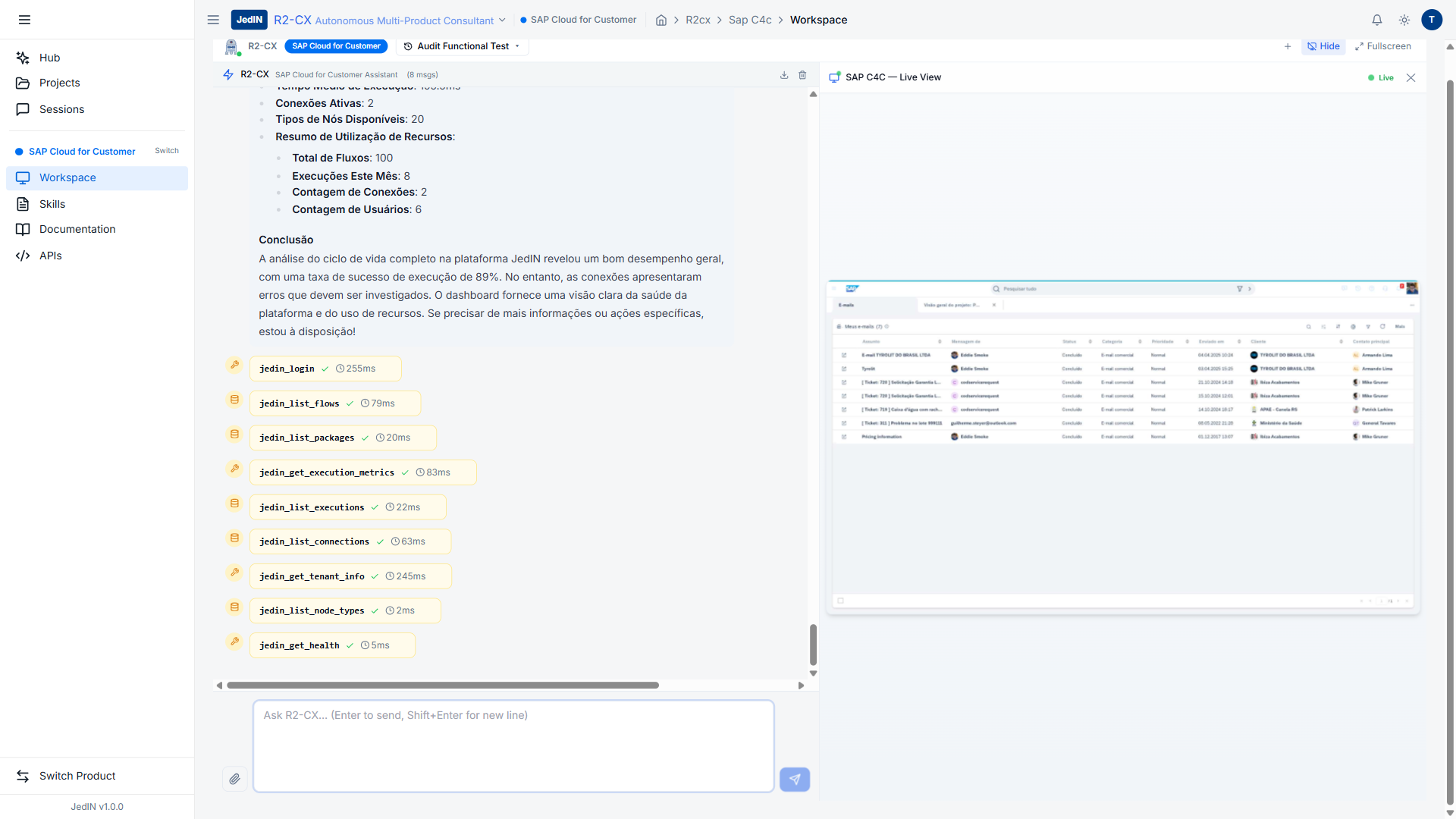Click the notification bell icon

pos(1377,20)
